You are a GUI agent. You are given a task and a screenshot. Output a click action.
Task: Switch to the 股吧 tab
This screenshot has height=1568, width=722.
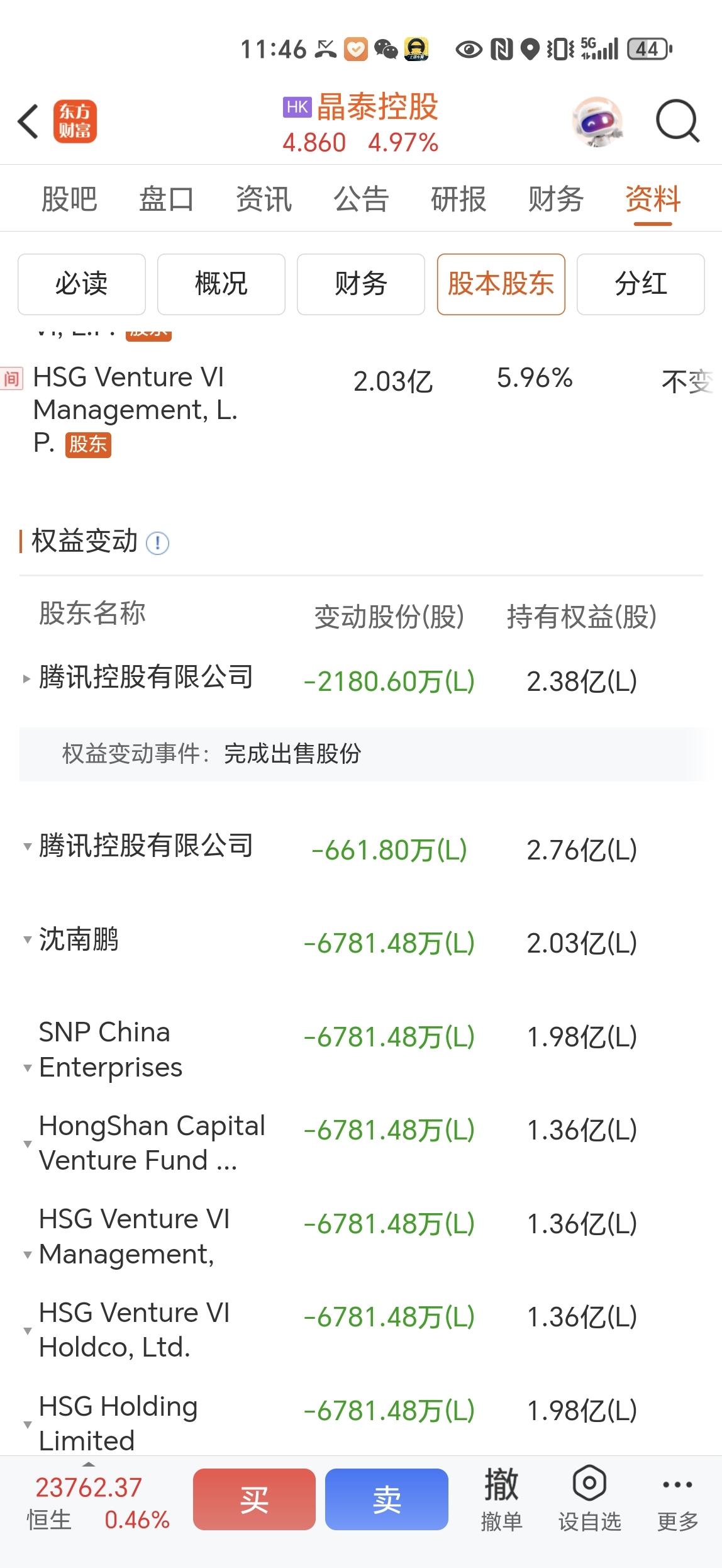point(69,199)
